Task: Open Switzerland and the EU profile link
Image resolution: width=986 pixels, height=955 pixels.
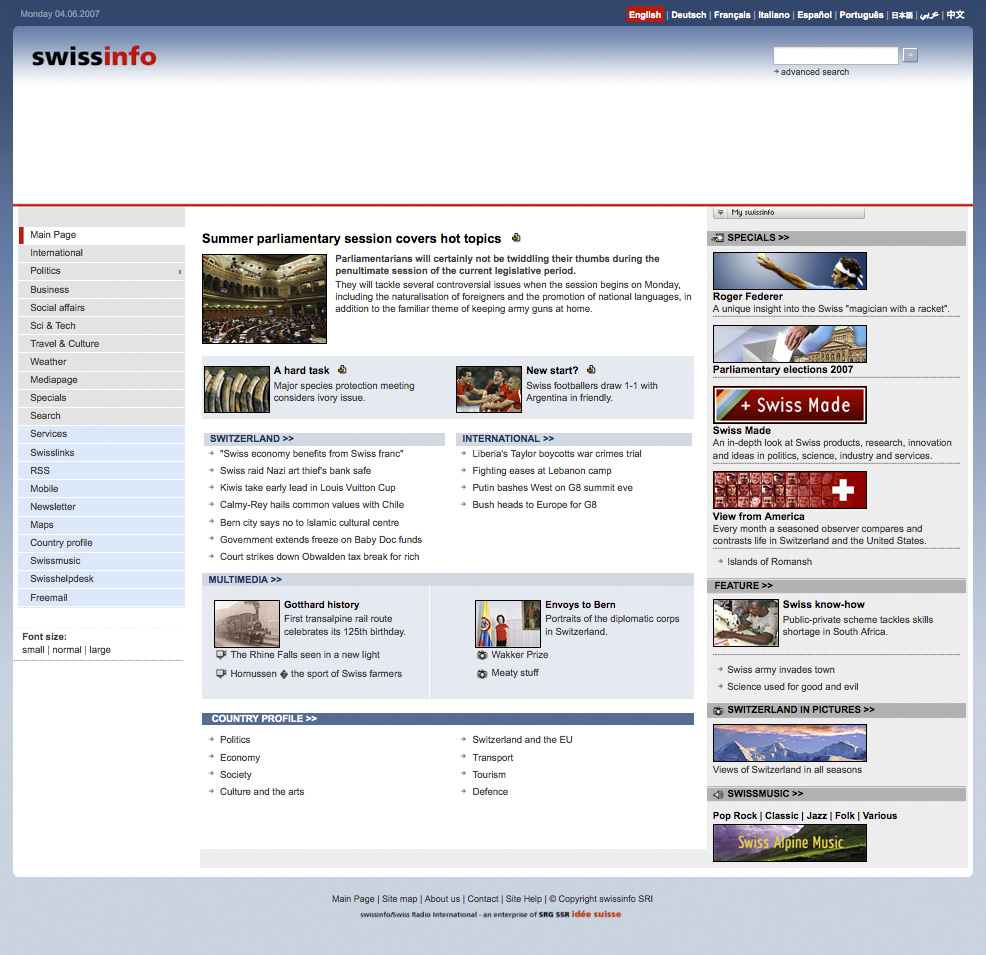Action: tap(522, 740)
